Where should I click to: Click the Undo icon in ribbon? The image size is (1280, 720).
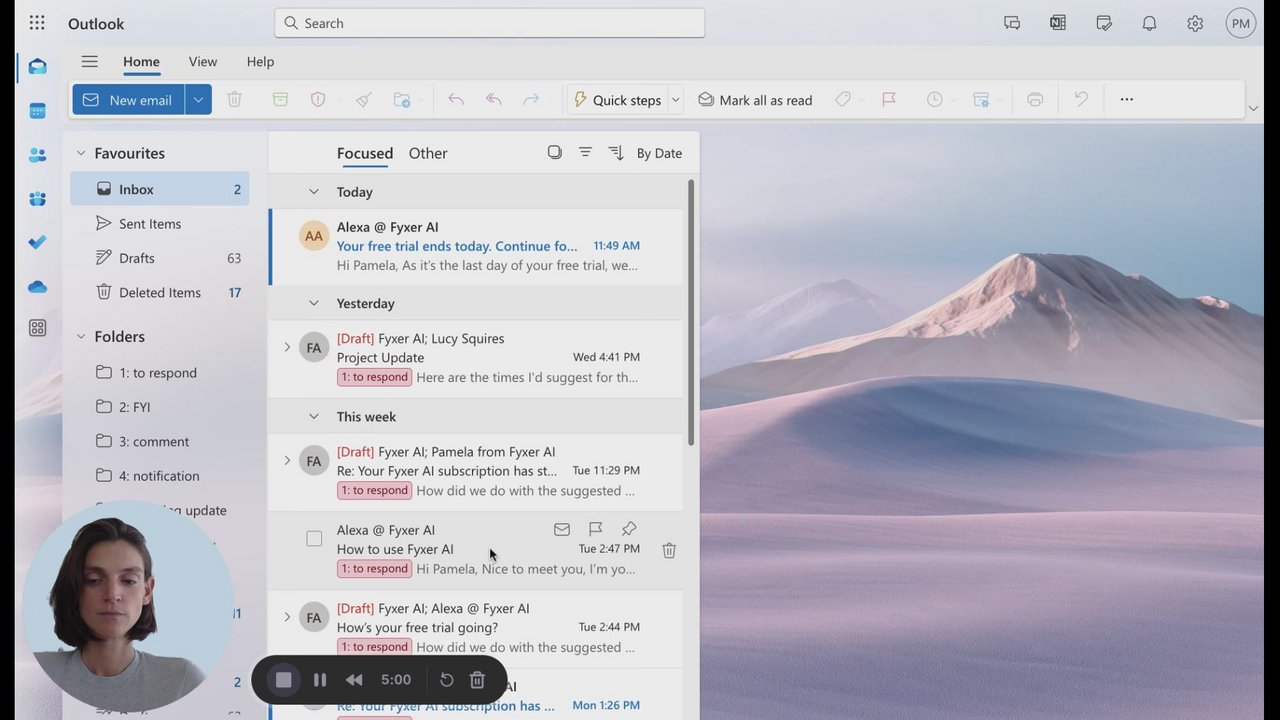coord(1081,100)
